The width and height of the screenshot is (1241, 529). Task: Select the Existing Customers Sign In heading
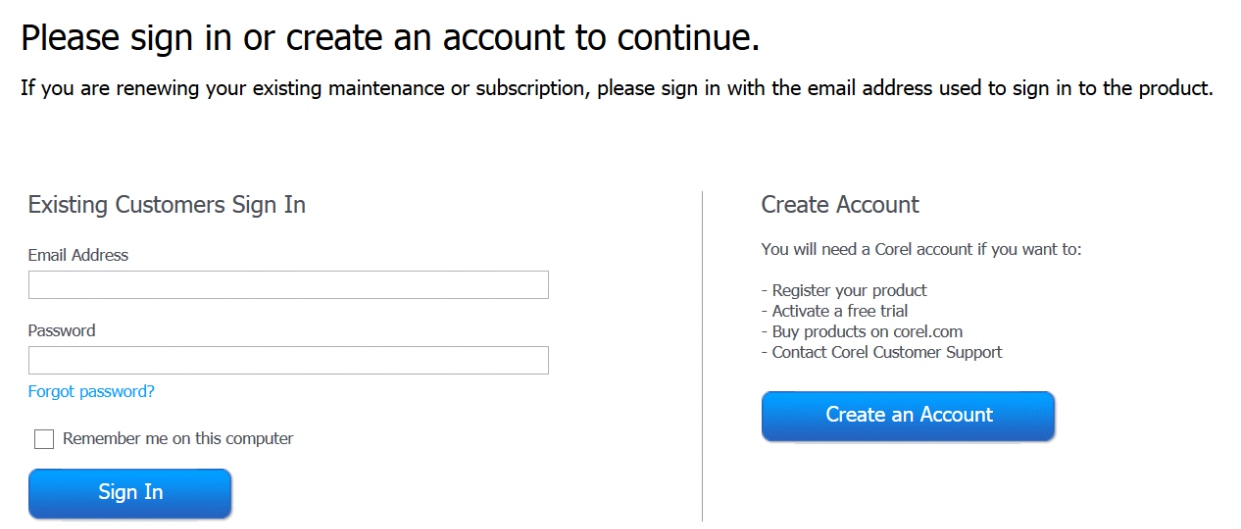click(167, 205)
